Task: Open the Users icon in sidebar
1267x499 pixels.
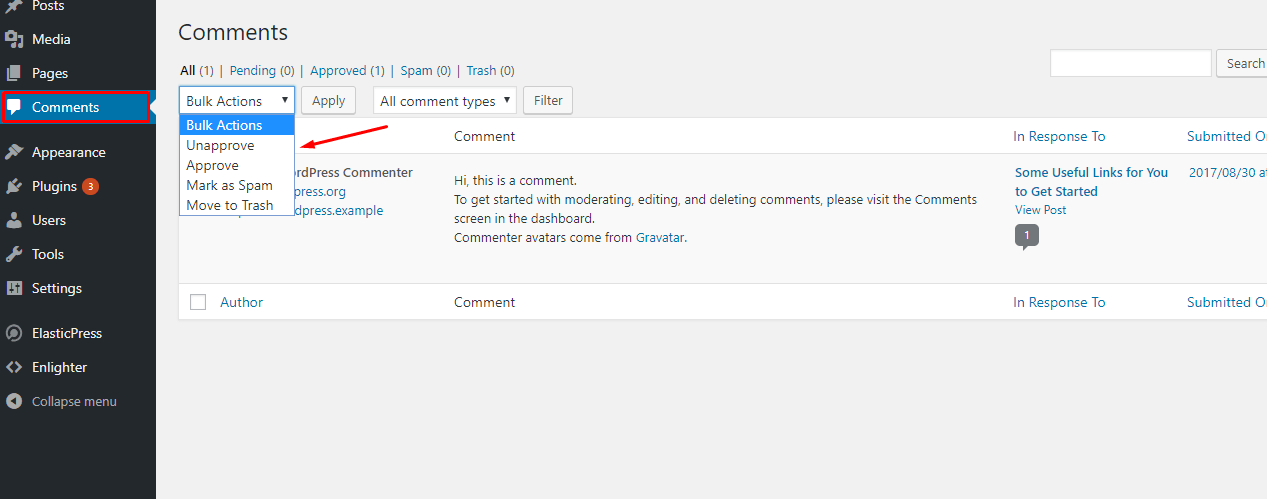Action: [x=14, y=220]
